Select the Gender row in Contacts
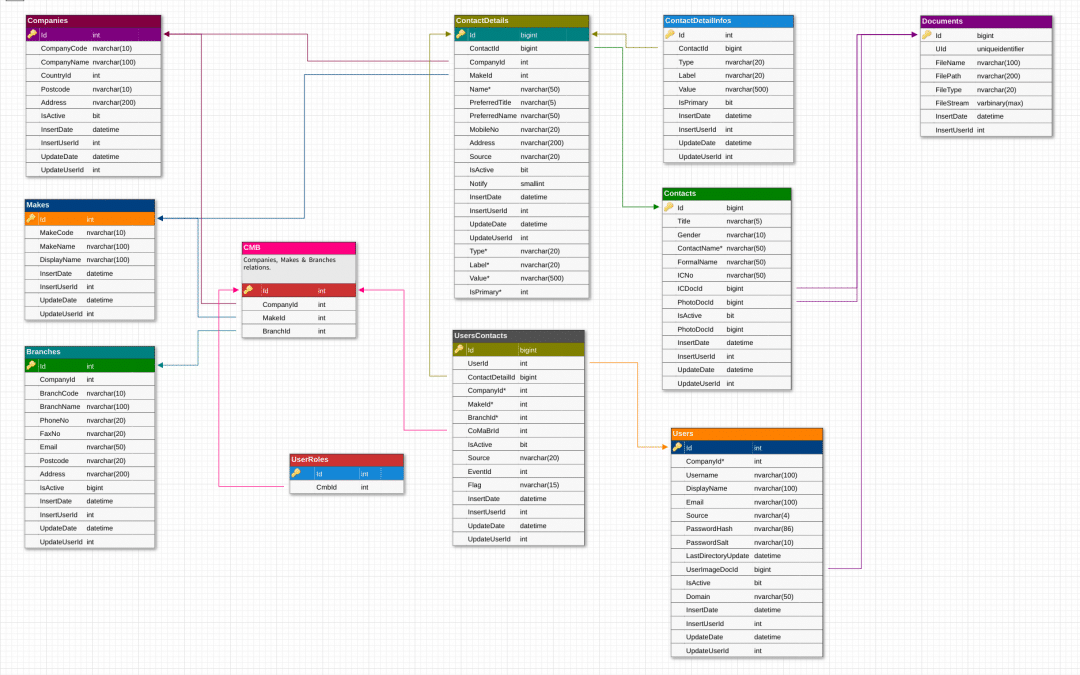Viewport: 1080px width, 675px height. pos(727,235)
